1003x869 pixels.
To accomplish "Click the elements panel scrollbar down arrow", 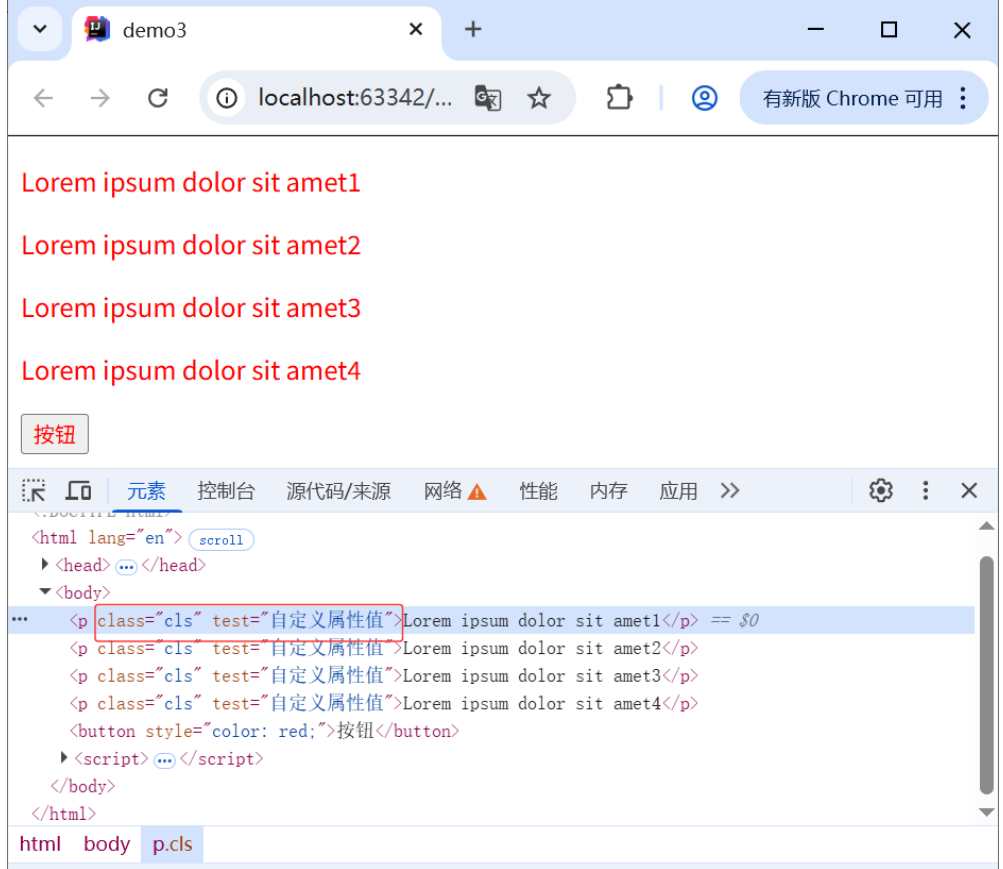I will tap(986, 812).
